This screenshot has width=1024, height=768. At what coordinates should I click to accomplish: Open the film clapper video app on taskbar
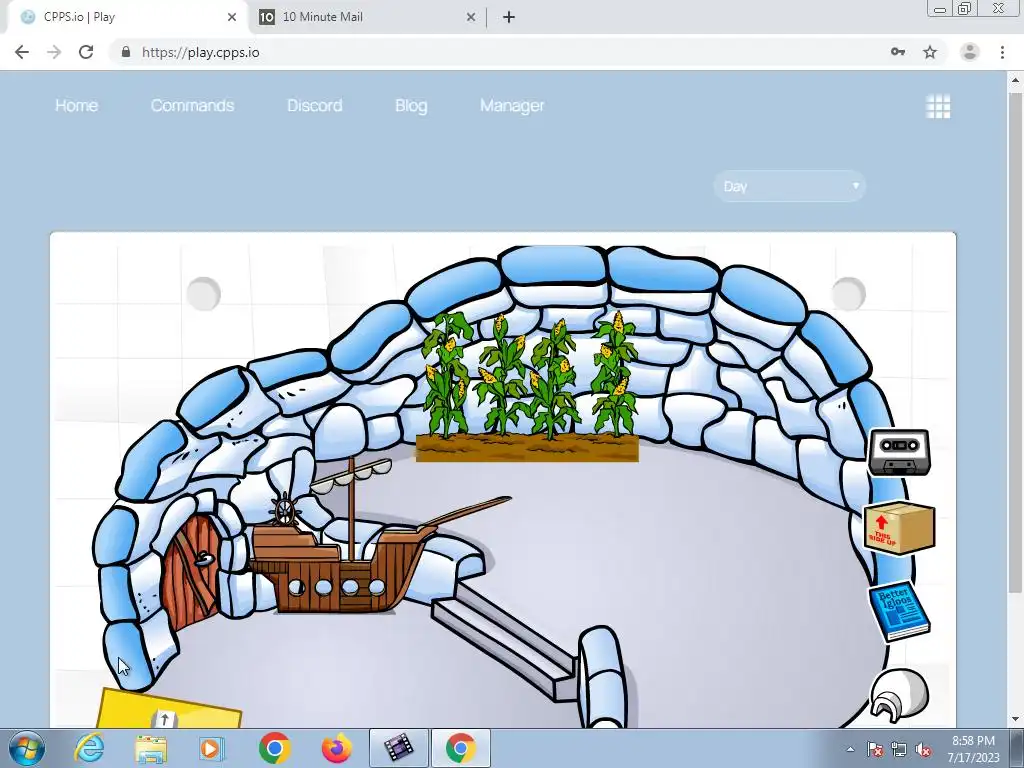pos(398,748)
